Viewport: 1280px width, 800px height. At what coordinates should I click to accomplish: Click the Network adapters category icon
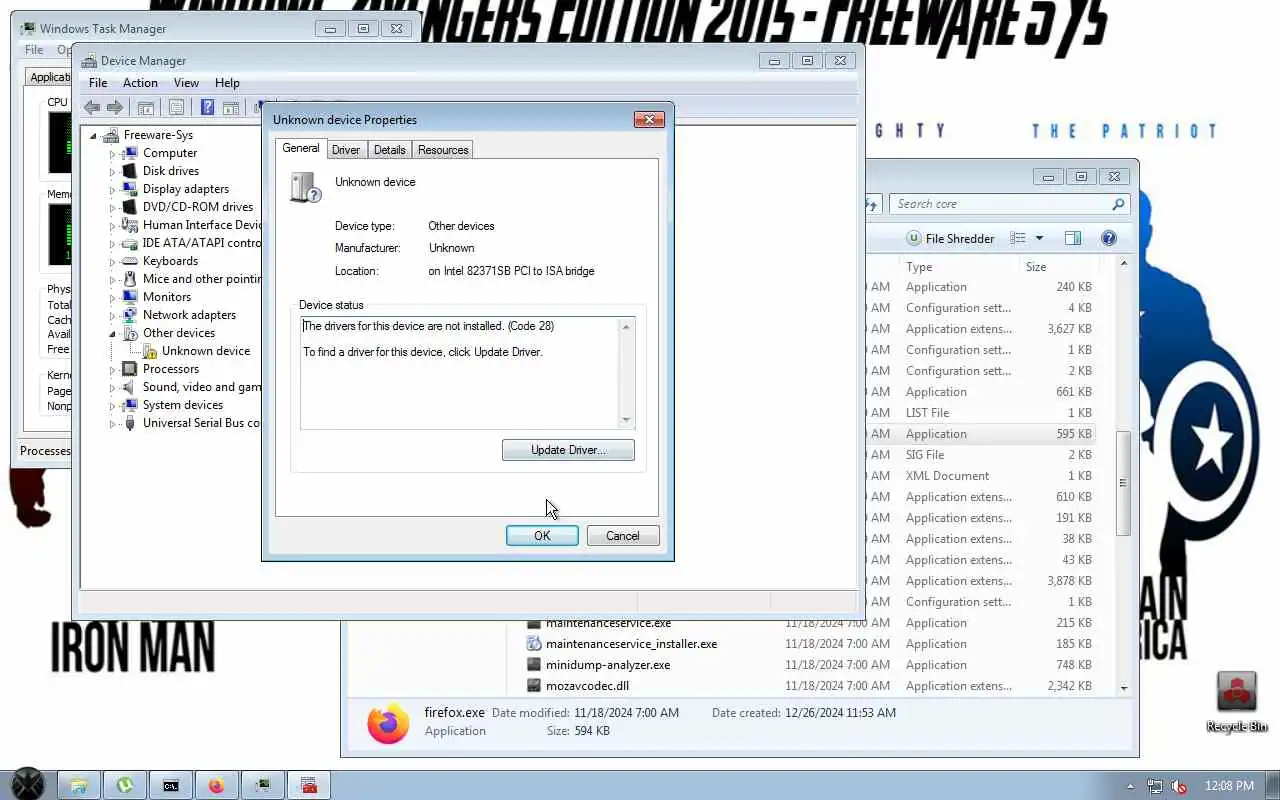tap(129, 315)
